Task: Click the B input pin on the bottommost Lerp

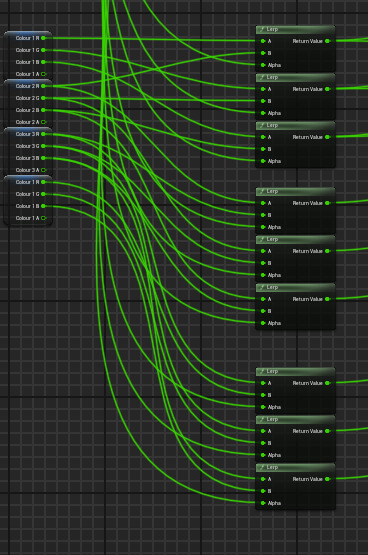Action: [x=263, y=491]
